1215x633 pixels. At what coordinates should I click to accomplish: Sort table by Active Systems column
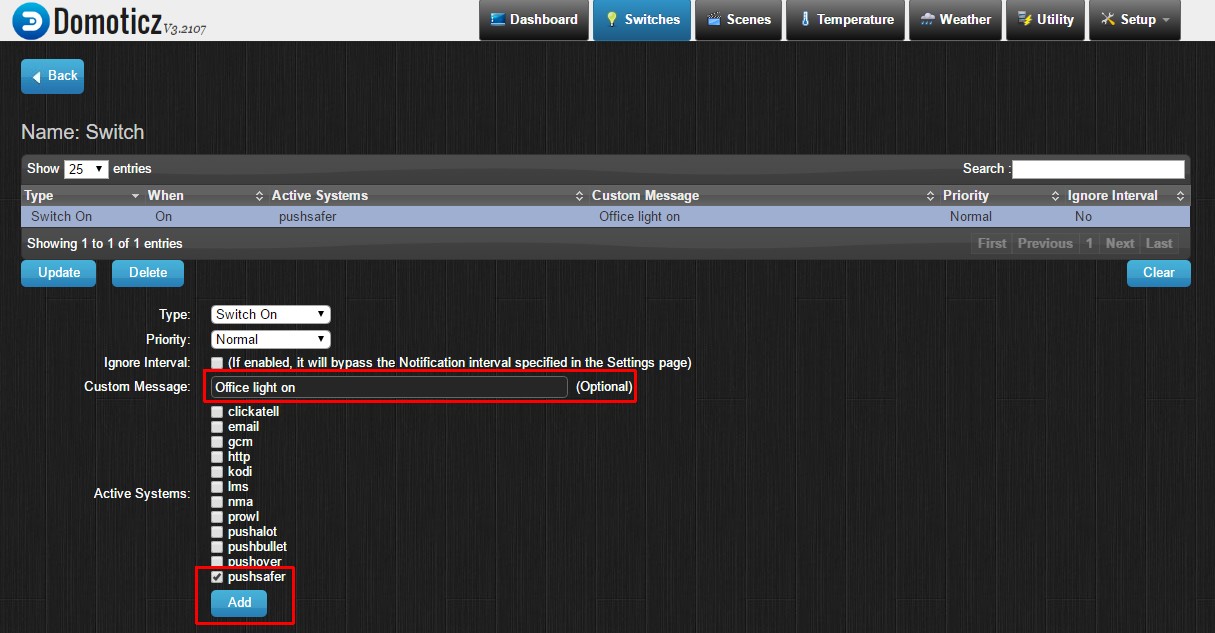point(428,196)
